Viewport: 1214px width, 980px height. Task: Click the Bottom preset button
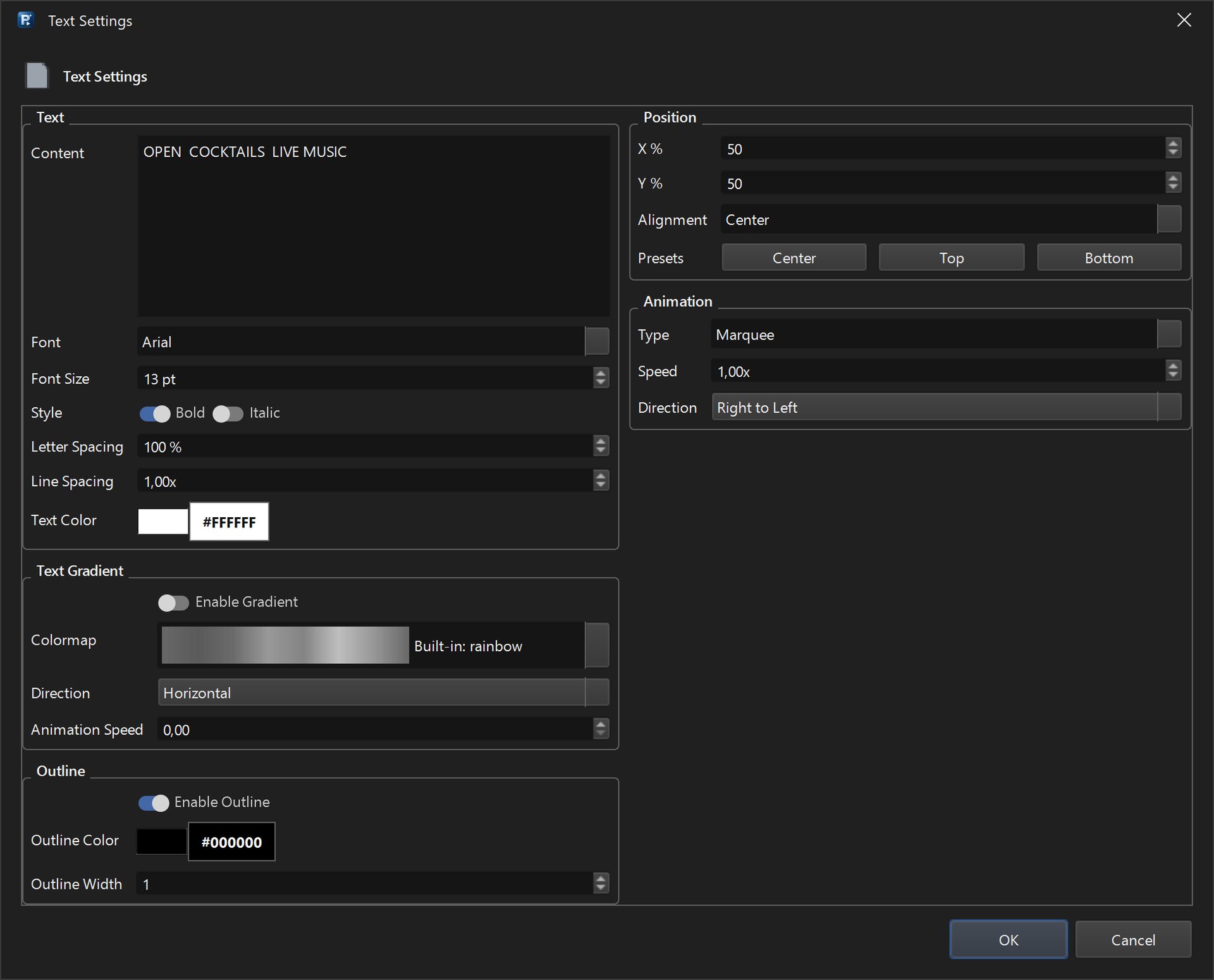[1109, 257]
